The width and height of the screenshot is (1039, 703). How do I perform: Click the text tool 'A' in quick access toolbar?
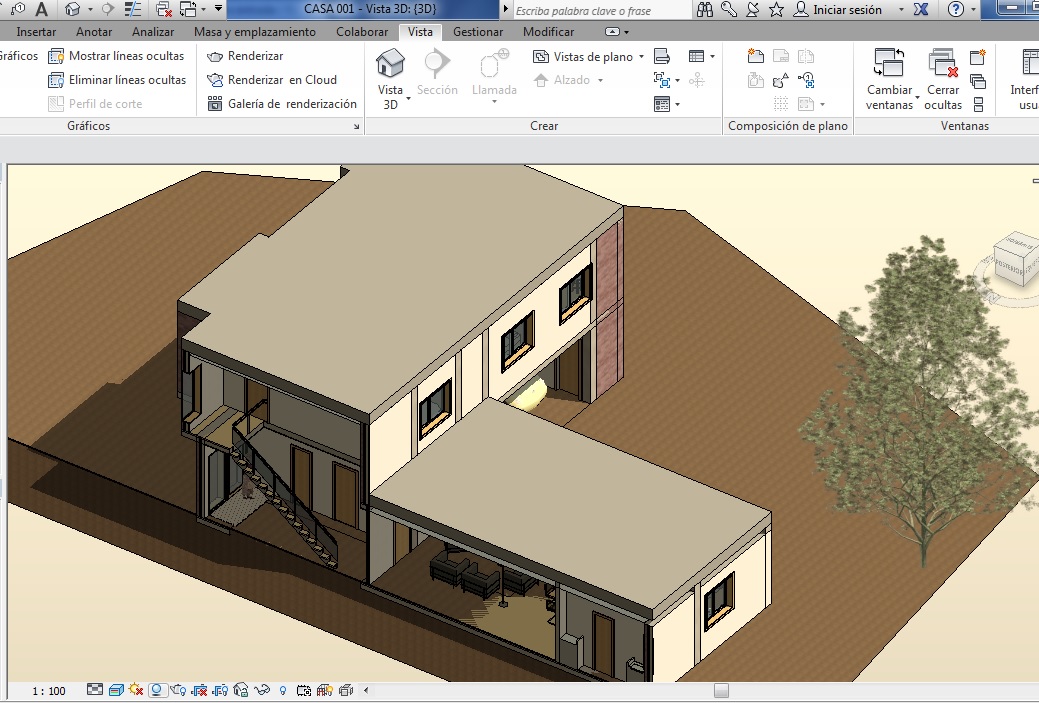click(41, 9)
